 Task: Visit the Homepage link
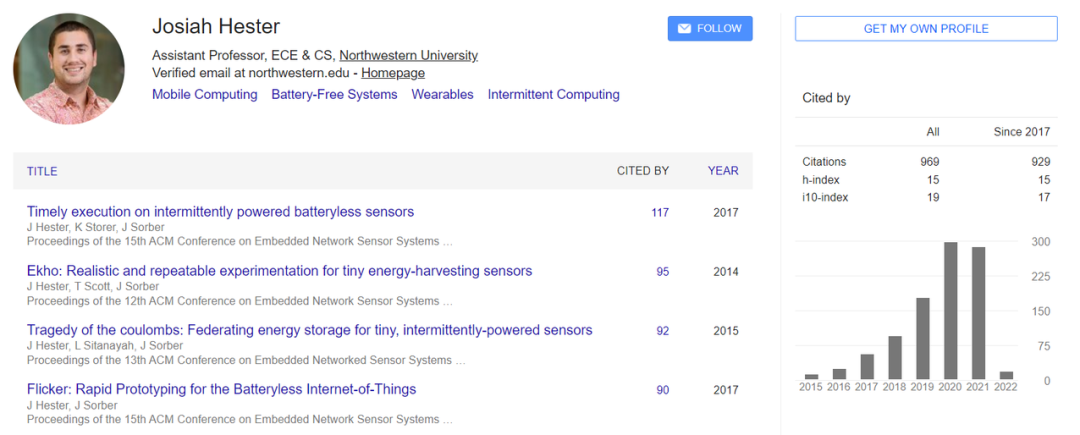tap(393, 73)
